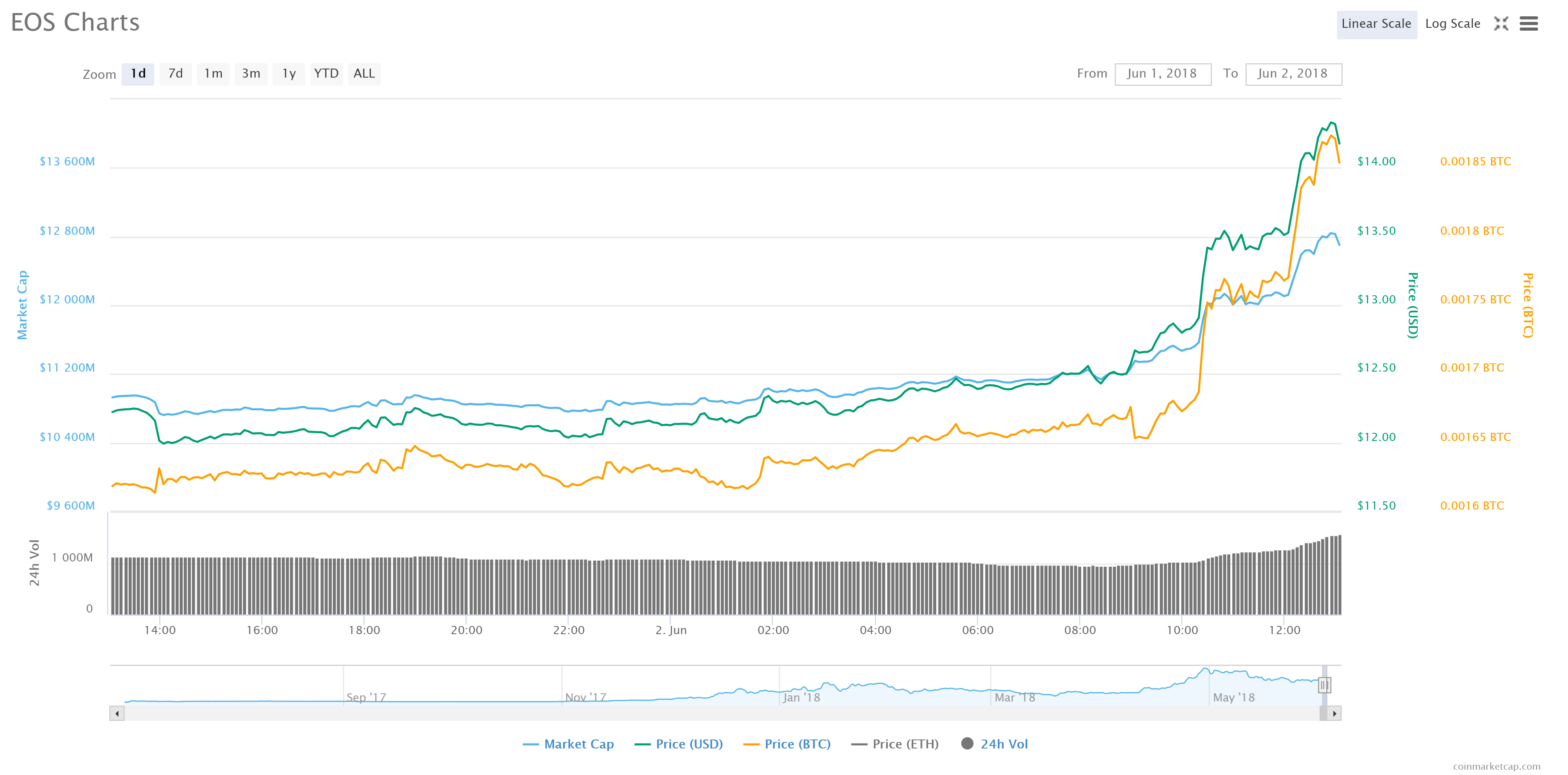Toggle Market Cap series in legend

pos(568,744)
